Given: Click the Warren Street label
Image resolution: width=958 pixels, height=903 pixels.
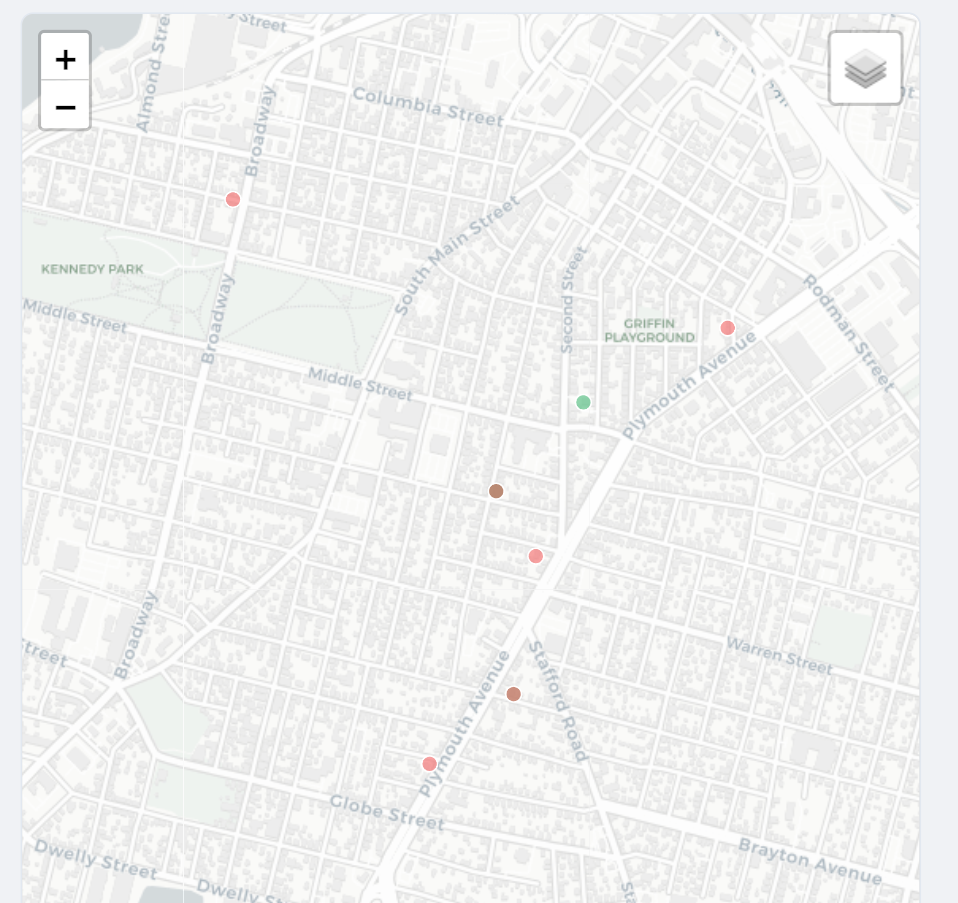Looking at the screenshot, I should click(x=779, y=655).
